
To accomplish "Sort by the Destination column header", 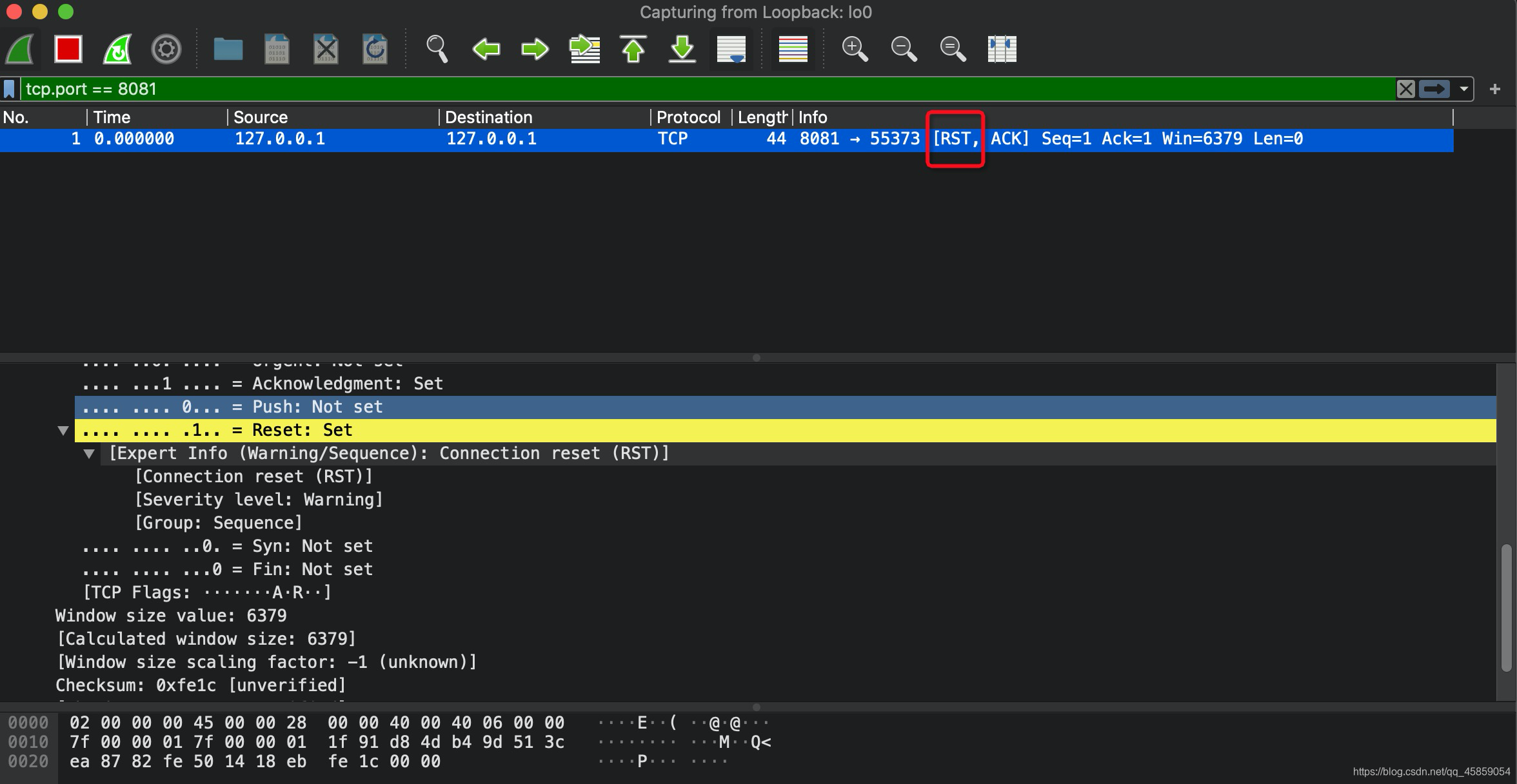I will click(545, 117).
